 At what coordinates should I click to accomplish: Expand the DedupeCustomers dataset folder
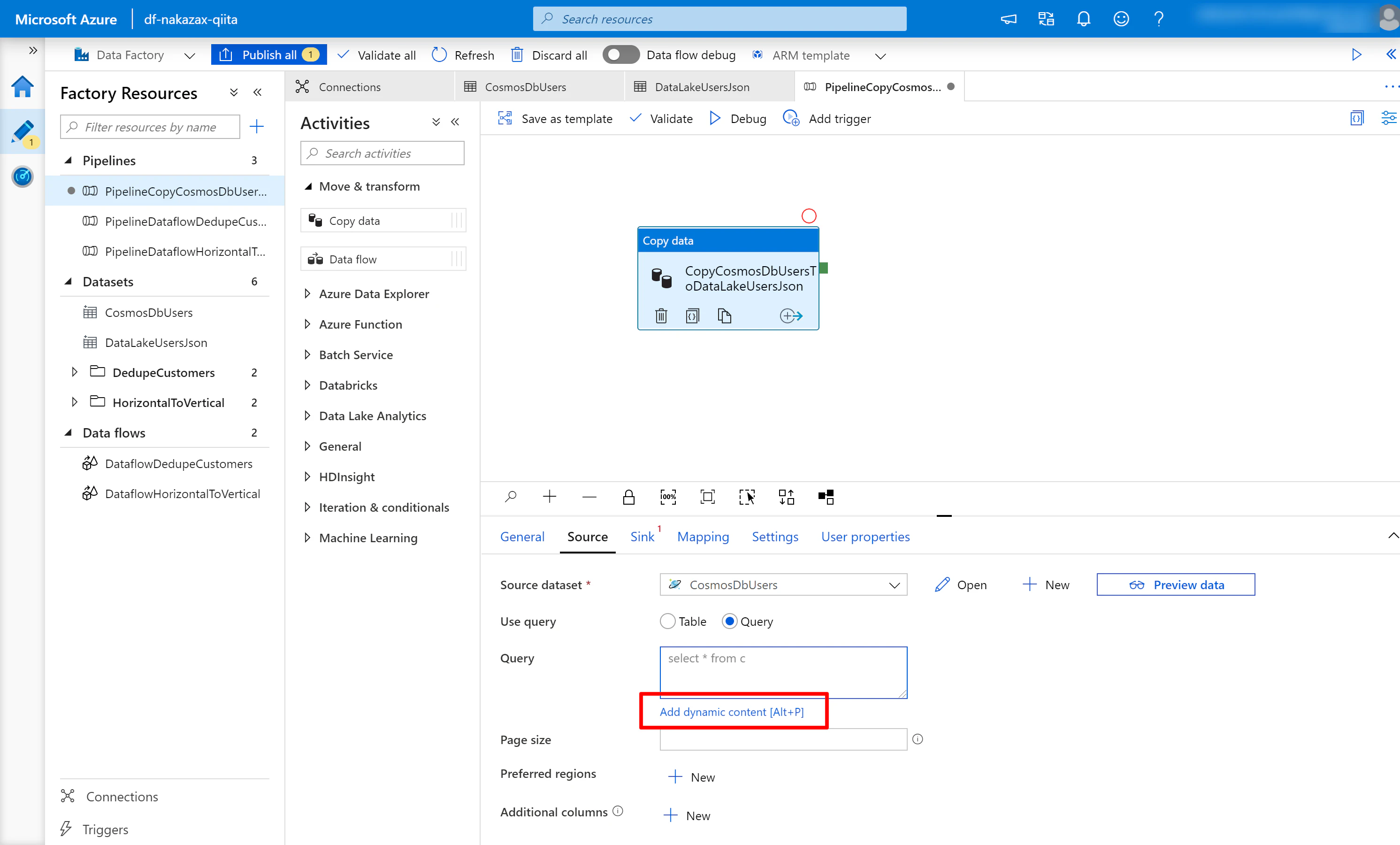[75, 372]
